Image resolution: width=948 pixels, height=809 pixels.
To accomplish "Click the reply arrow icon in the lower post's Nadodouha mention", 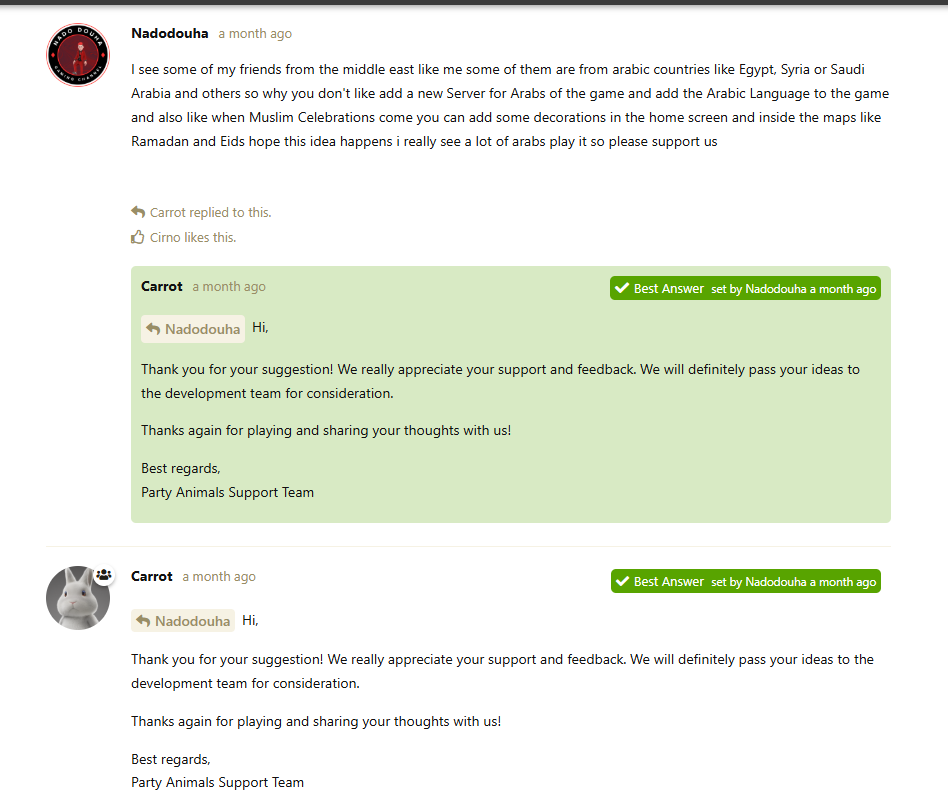I will click(x=144, y=621).
